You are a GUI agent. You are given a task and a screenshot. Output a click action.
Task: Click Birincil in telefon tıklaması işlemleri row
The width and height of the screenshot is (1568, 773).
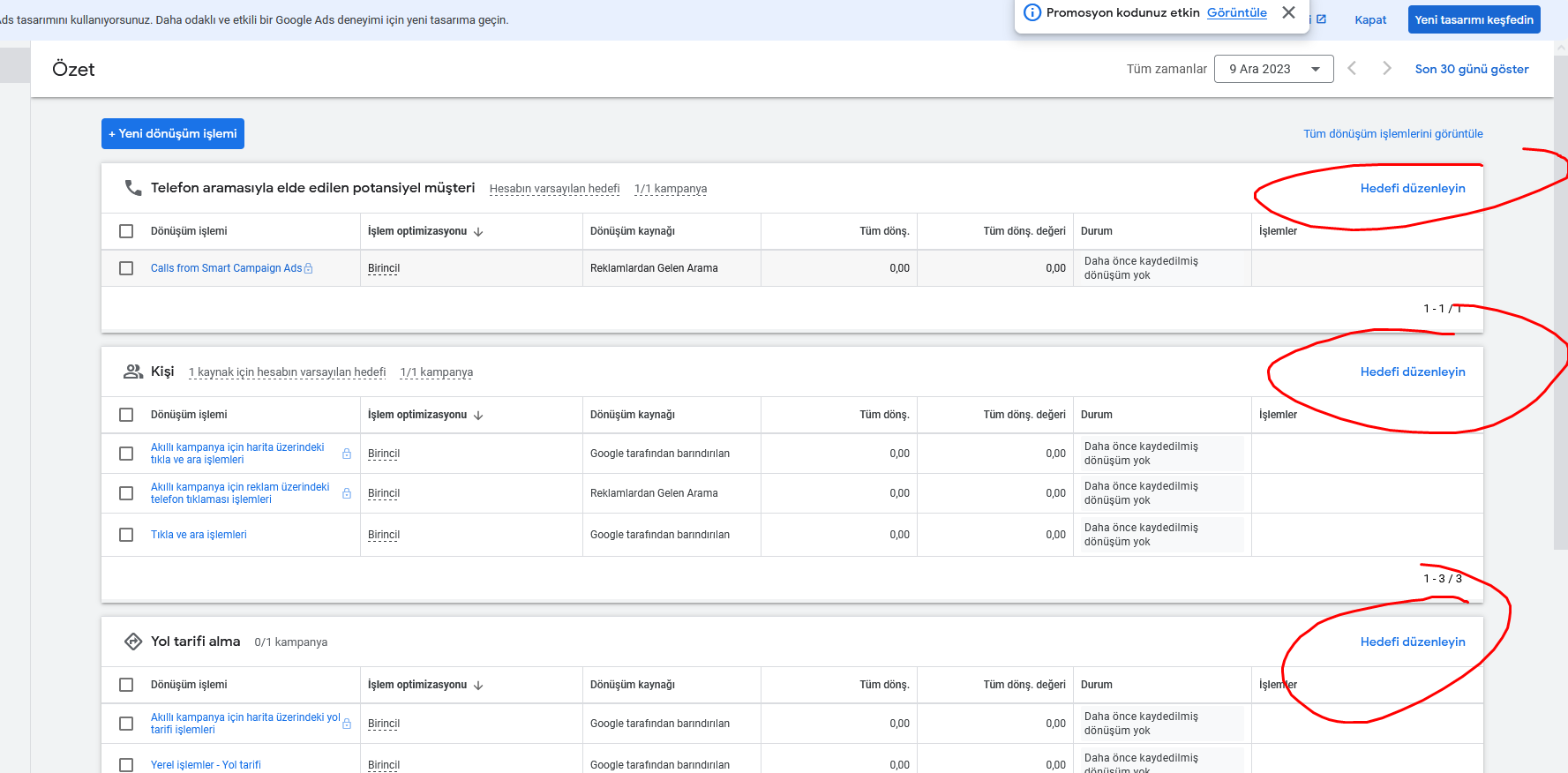pyautogui.click(x=384, y=493)
